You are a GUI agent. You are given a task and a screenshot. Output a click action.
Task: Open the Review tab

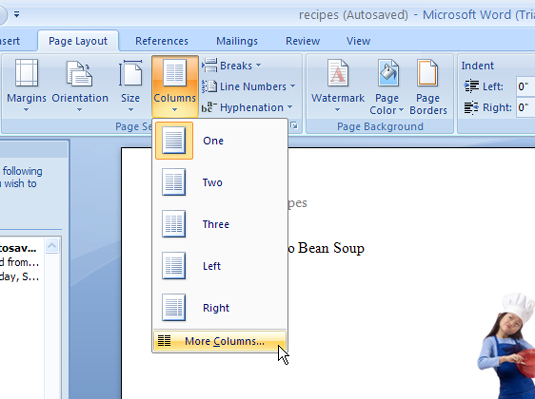[303, 41]
